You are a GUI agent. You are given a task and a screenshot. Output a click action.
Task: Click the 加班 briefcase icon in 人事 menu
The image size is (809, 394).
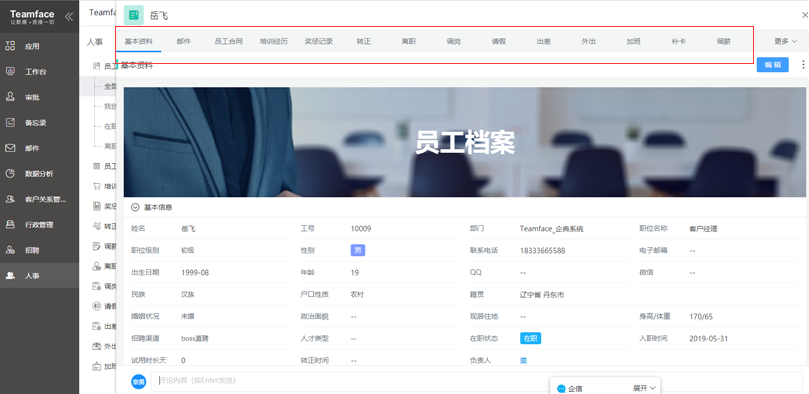[x=96, y=367]
